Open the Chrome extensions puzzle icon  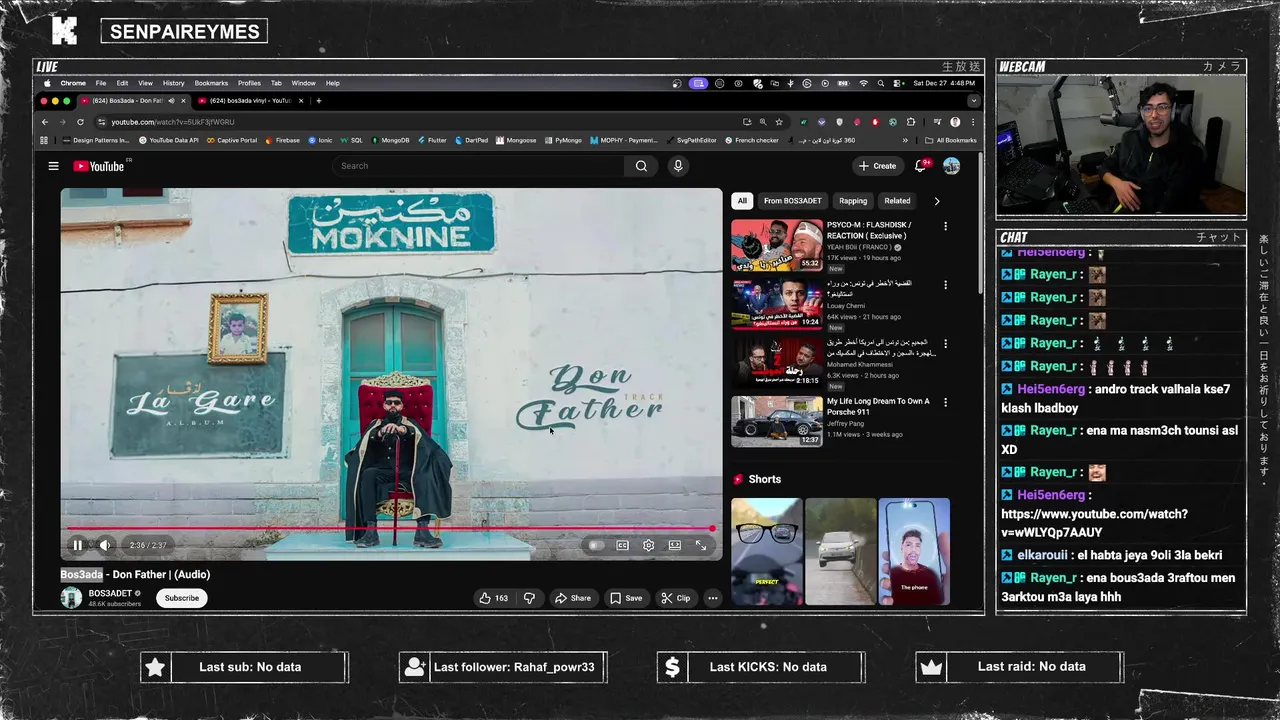(x=910, y=122)
